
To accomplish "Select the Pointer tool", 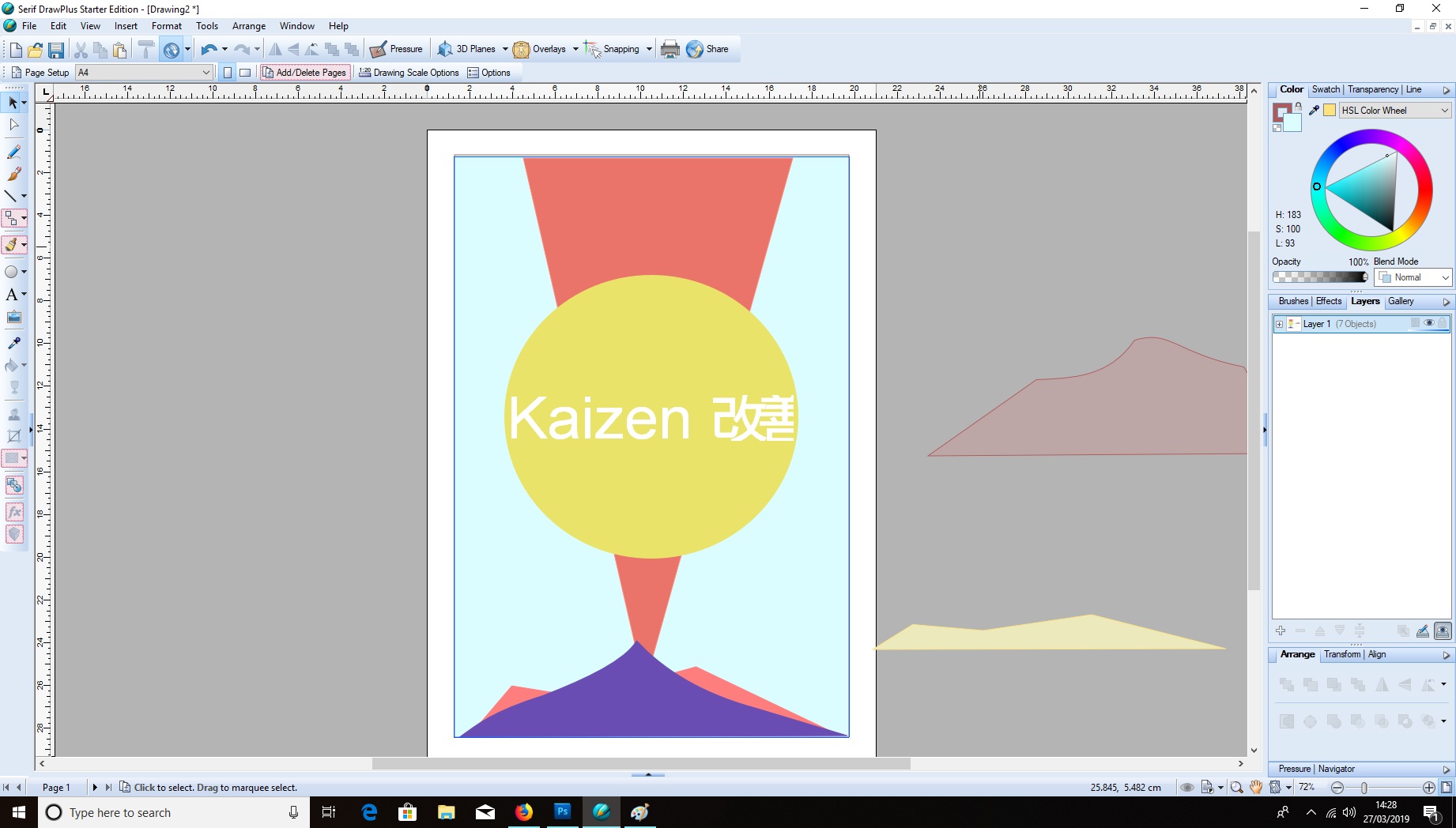I will 13,103.
